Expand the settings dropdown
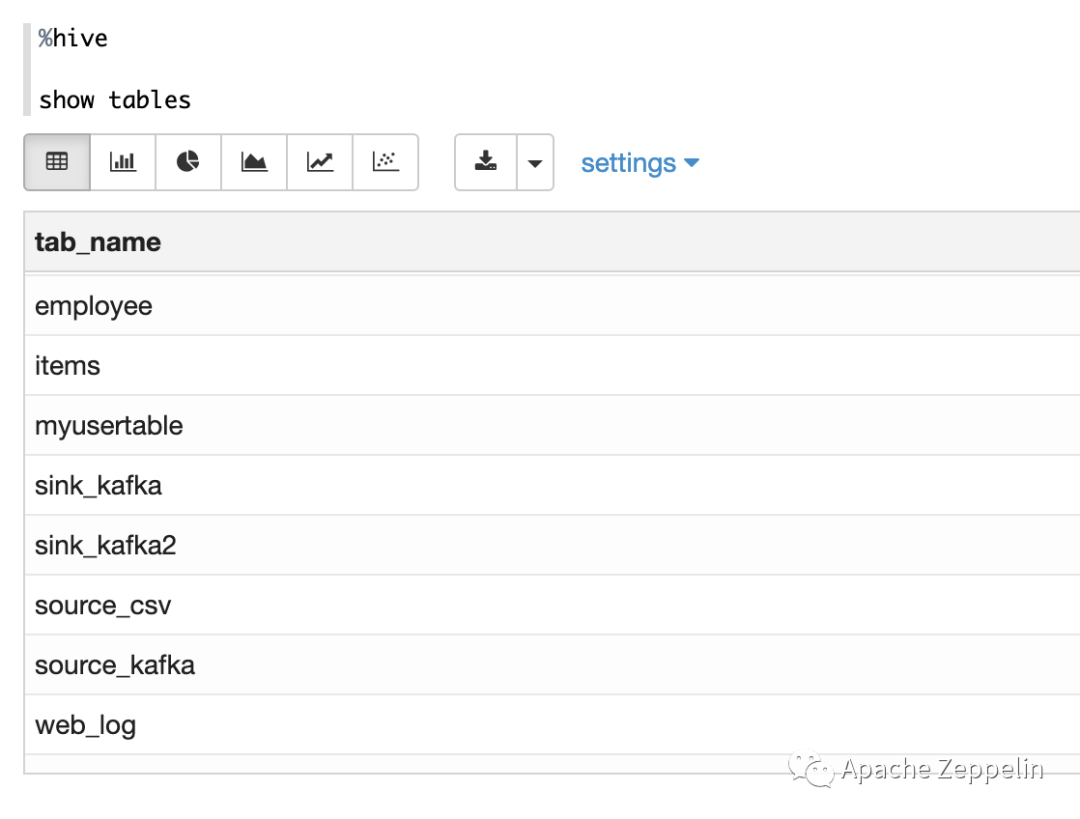This screenshot has width=1080, height=819. click(640, 163)
